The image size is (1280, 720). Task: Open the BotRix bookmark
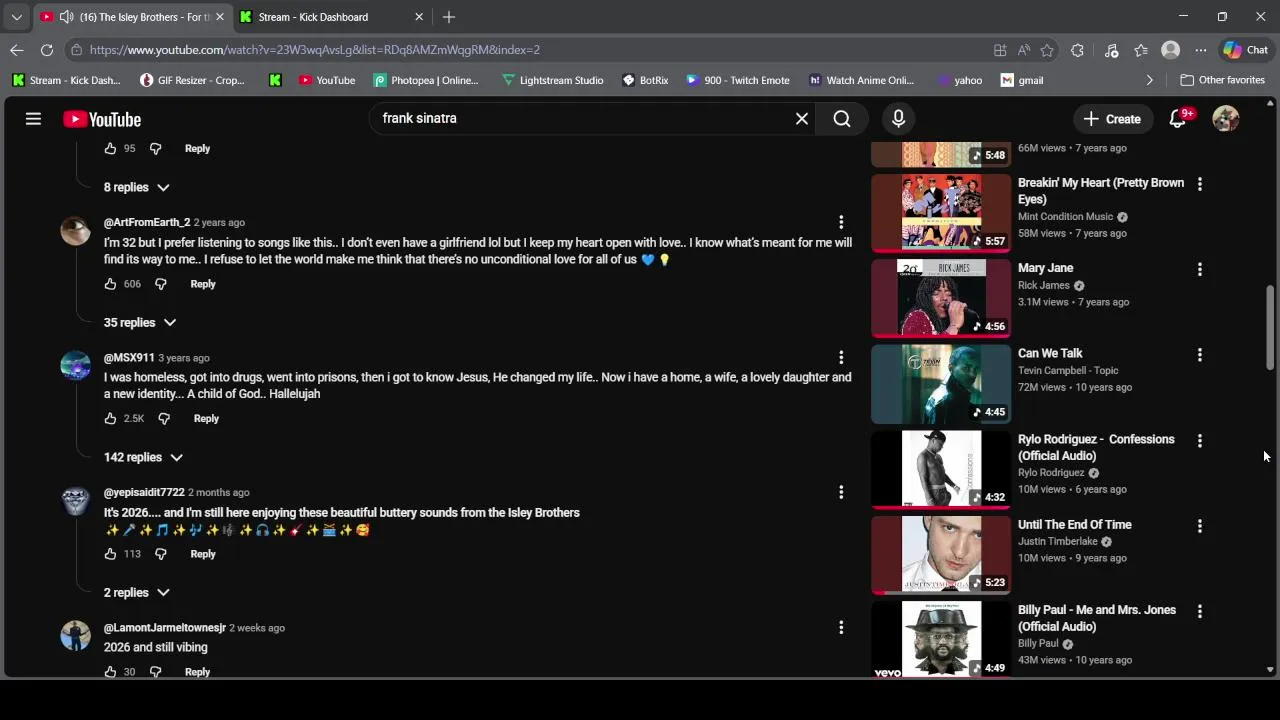[x=644, y=80]
